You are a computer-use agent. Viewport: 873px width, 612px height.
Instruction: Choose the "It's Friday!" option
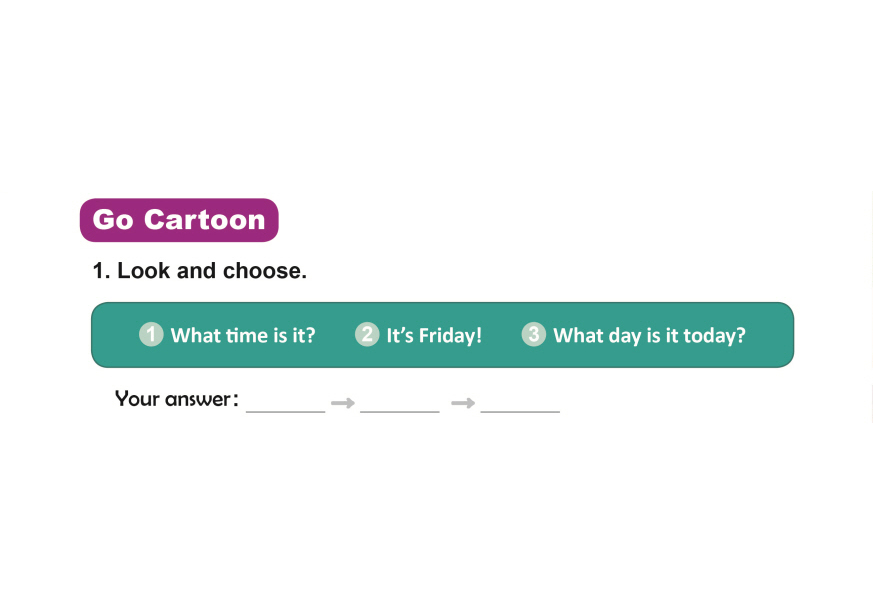pyautogui.click(x=434, y=336)
